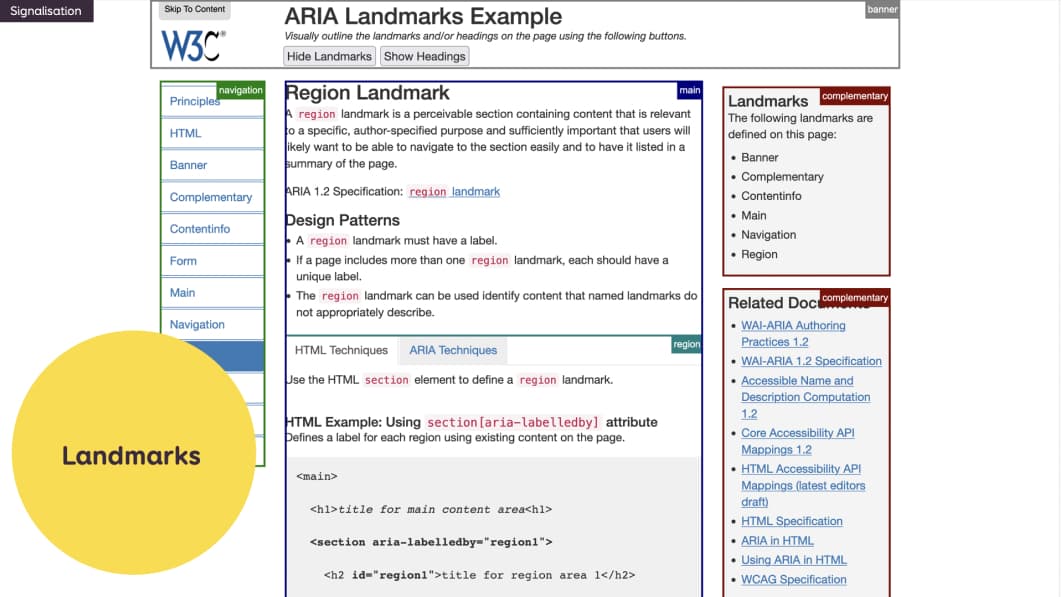Open the Navigation landmark page link
1061x597 pixels.
tap(197, 325)
